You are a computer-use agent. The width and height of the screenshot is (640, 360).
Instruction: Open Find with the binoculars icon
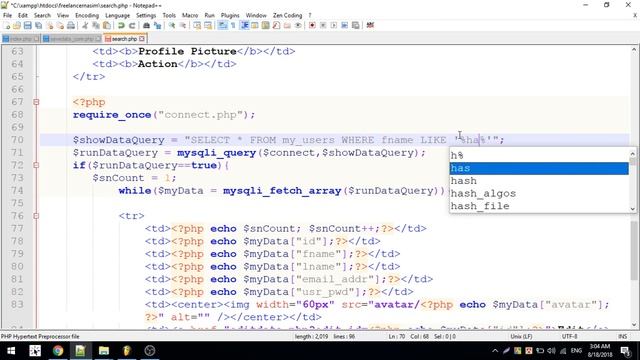coord(146,26)
